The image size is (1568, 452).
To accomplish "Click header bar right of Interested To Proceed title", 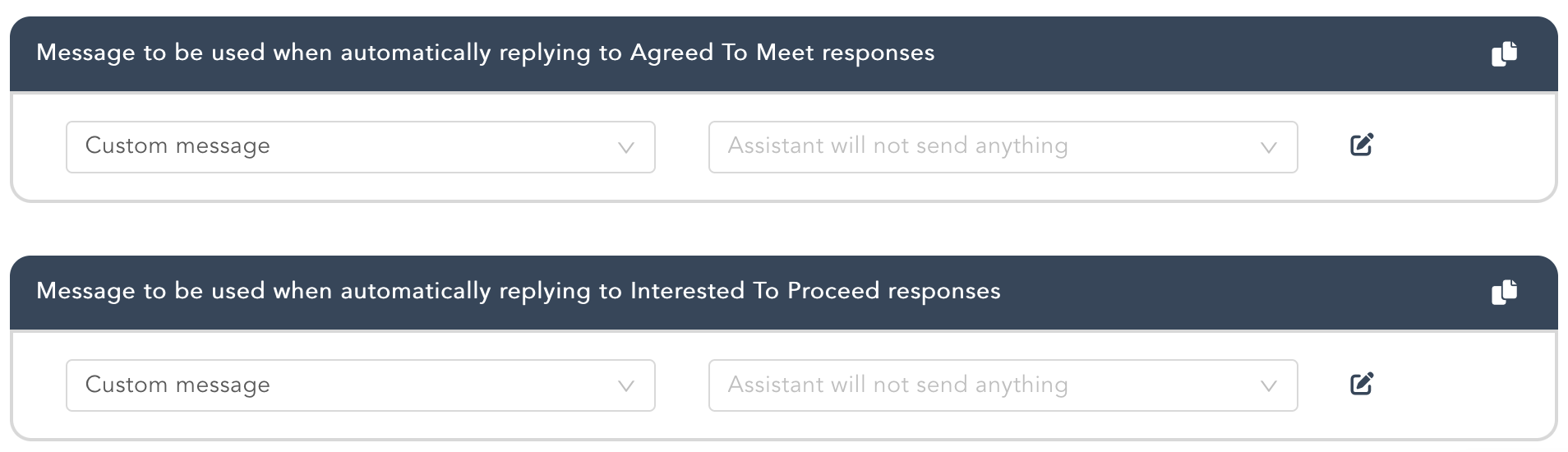I will (1233, 293).
